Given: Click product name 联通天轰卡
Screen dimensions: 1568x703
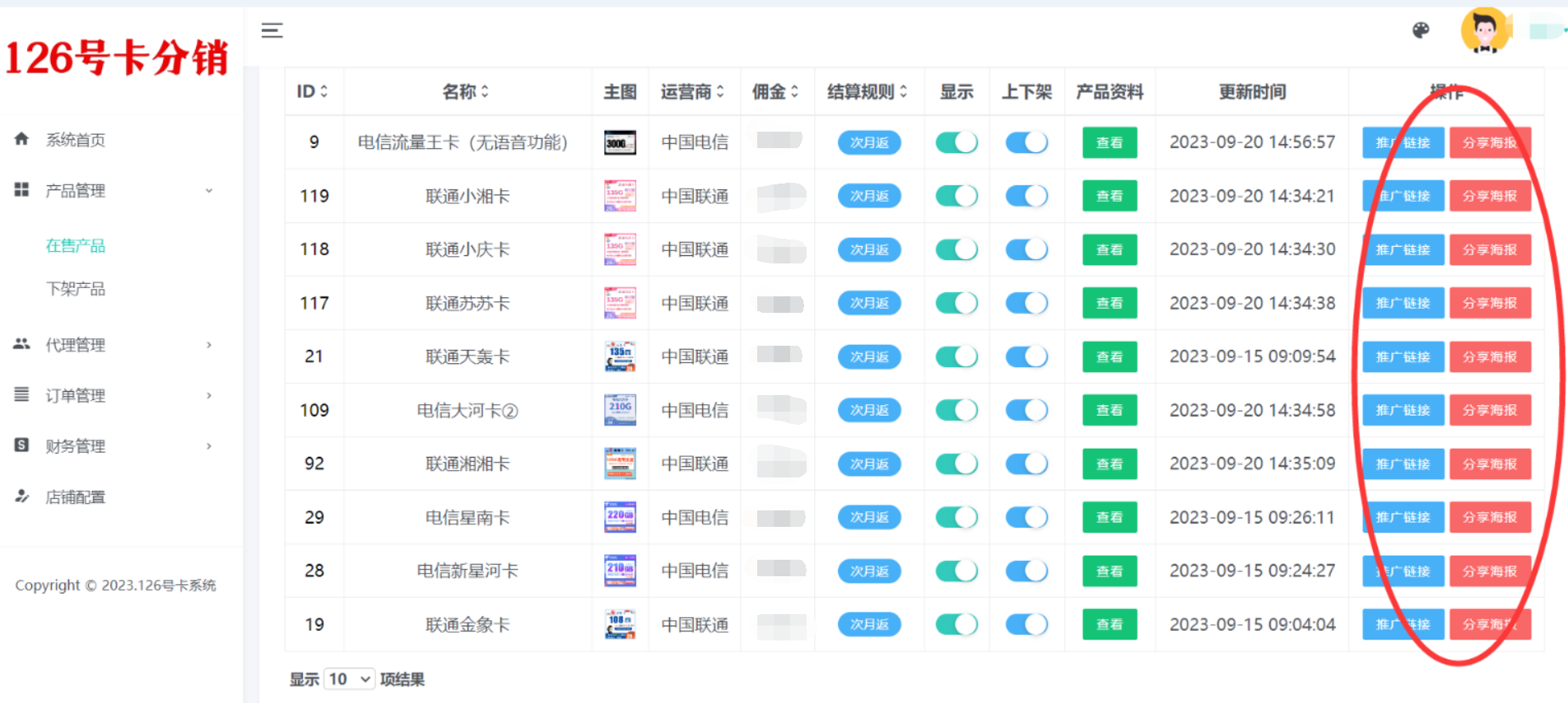Looking at the screenshot, I should 468,356.
